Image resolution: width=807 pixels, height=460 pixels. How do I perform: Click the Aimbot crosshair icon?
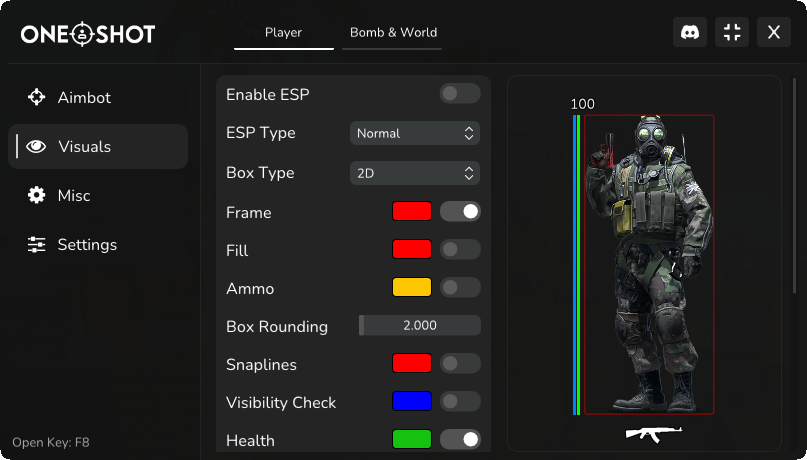tap(37, 97)
